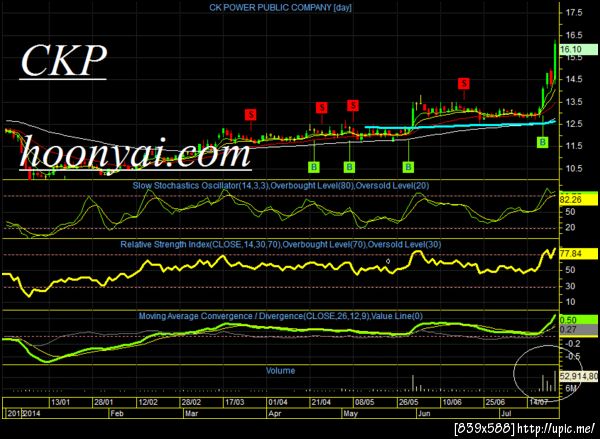Click the Moving Average Convergence / Divergence title
This screenshot has width=600, height=439.
coord(280,316)
